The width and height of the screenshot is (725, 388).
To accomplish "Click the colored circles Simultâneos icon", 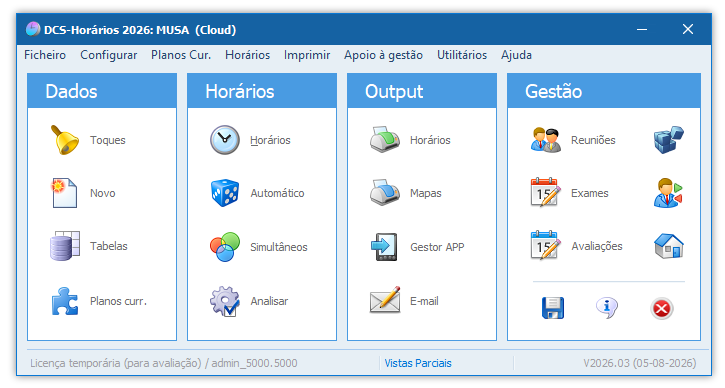I will (x=225, y=246).
